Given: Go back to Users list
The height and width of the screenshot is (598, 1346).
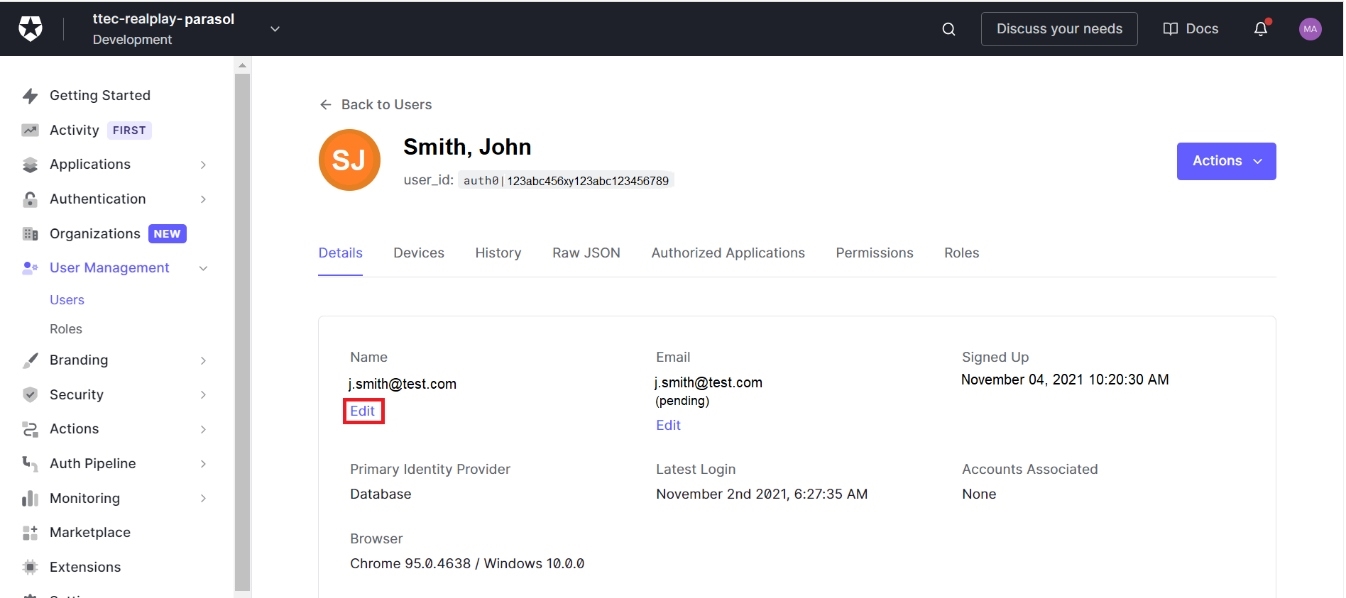Looking at the screenshot, I should pyautogui.click(x=376, y=104).
